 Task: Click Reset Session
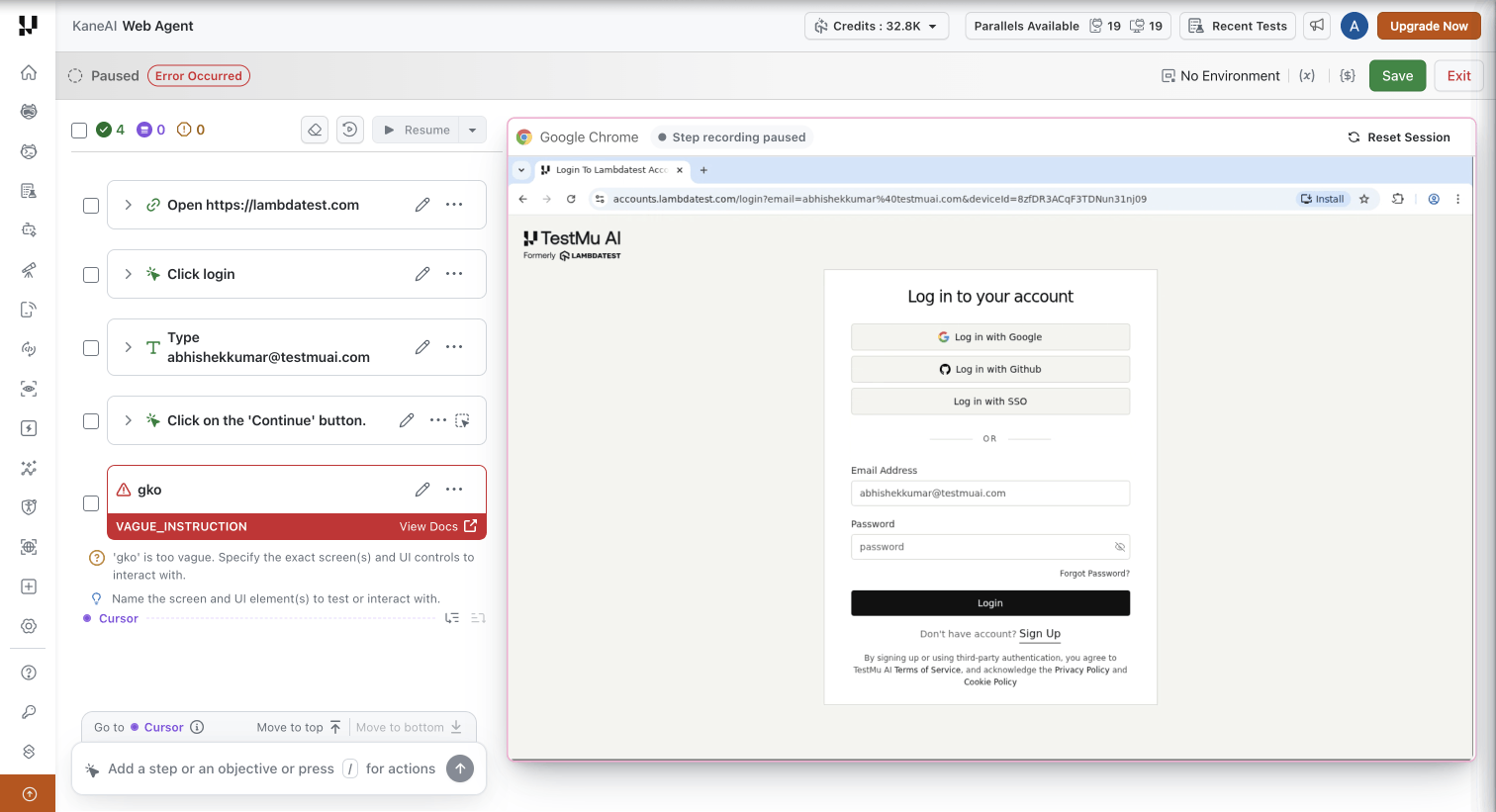(x=1399, y=137)
